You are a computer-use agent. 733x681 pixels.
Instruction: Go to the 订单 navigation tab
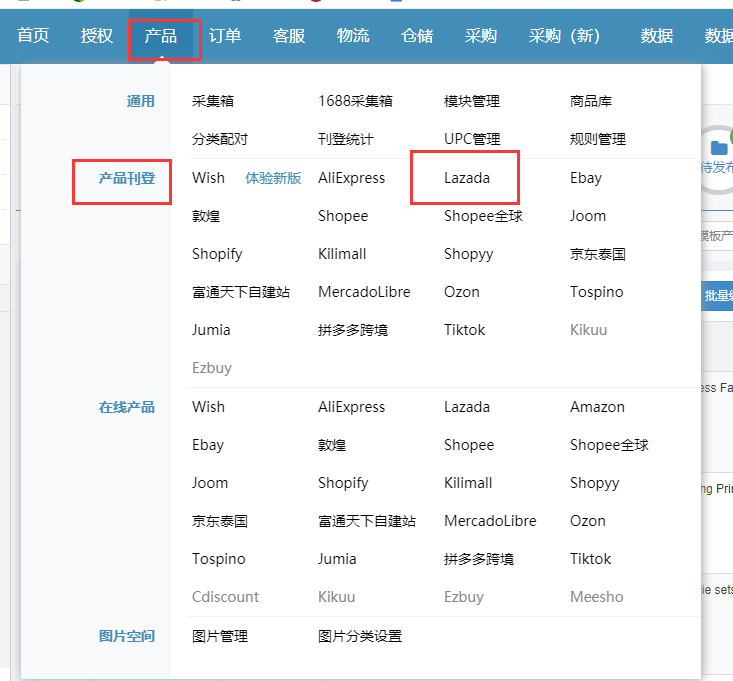(x=225, y=36)
